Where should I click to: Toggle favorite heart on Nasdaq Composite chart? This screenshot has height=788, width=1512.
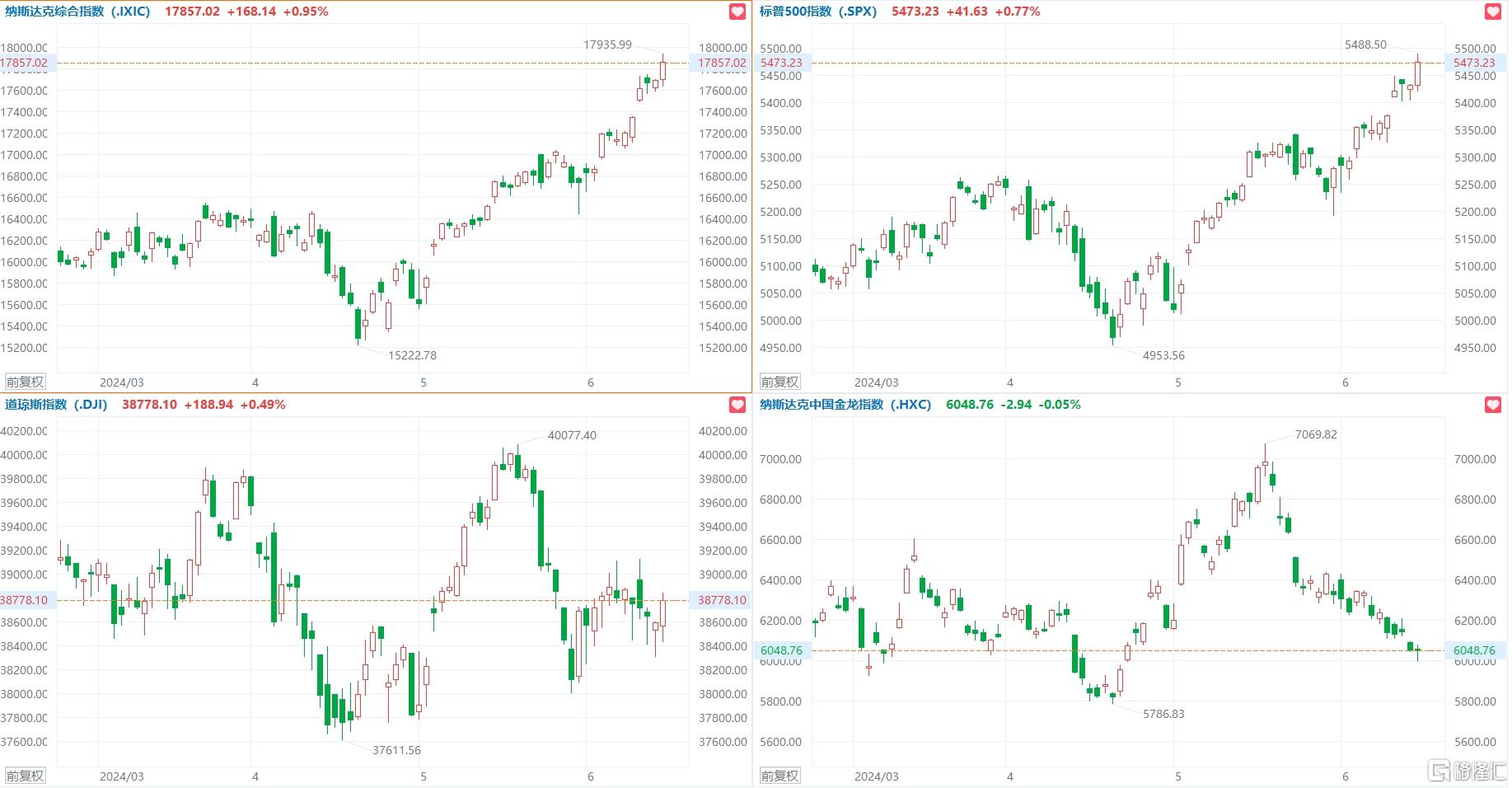coord(737,12)
